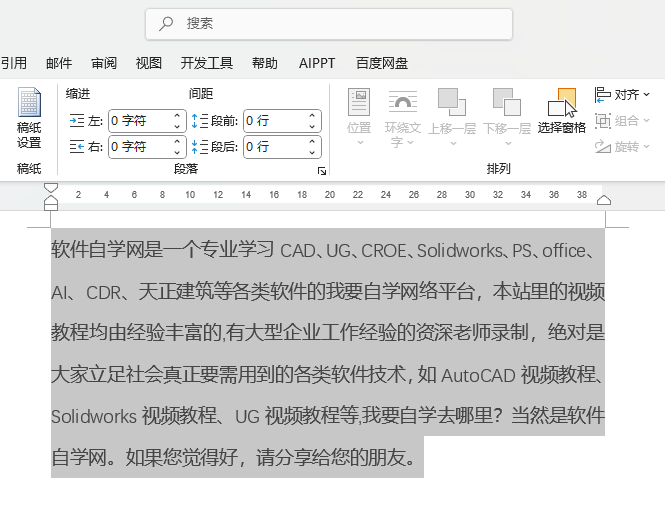Click the 旋转 rotate icon
The image size is (665, 522).
coord(603,147)
